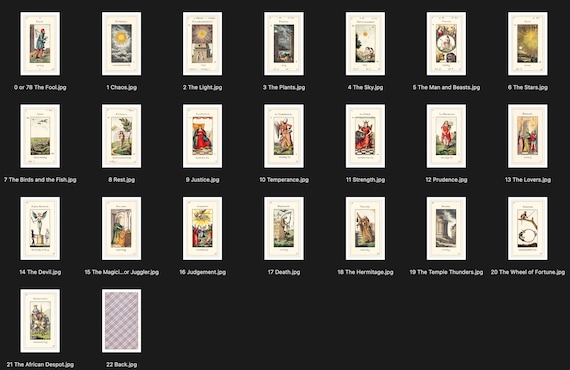Select the Justice card thumbnail
The height and width of the screenshot is (370, 570).
(x=202, y=136)
